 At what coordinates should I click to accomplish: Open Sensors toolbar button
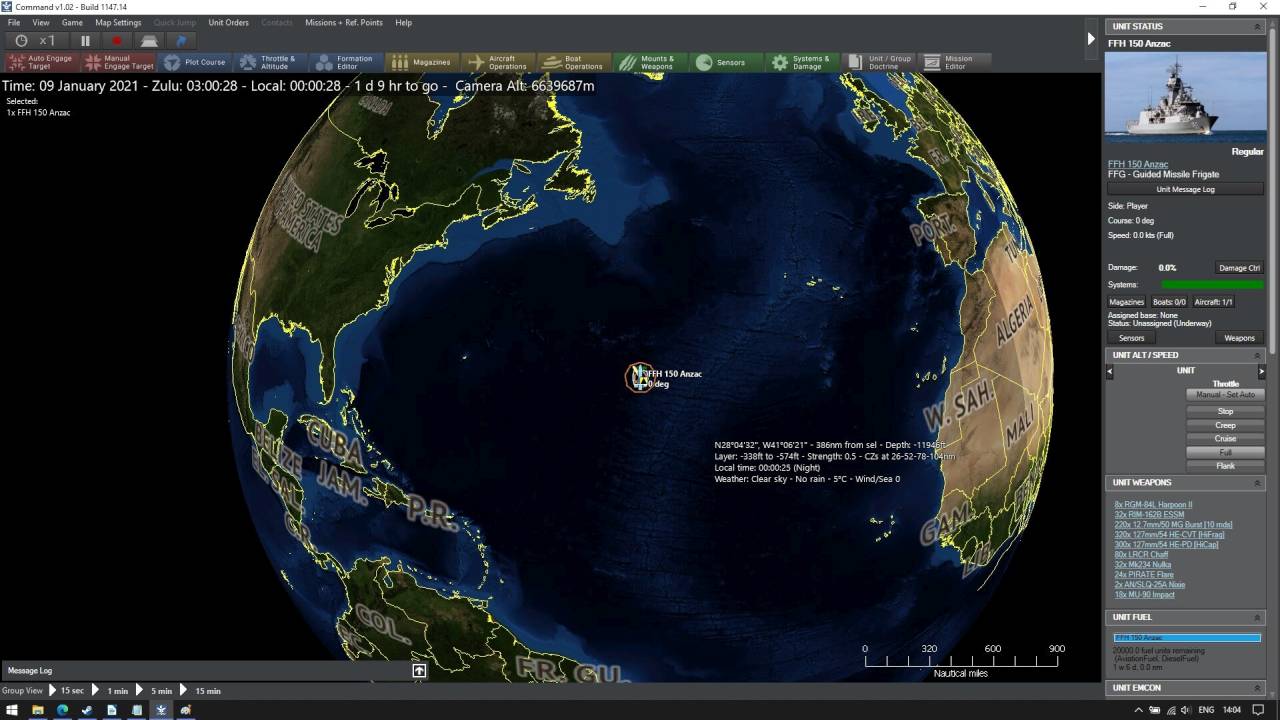[720, 62]
